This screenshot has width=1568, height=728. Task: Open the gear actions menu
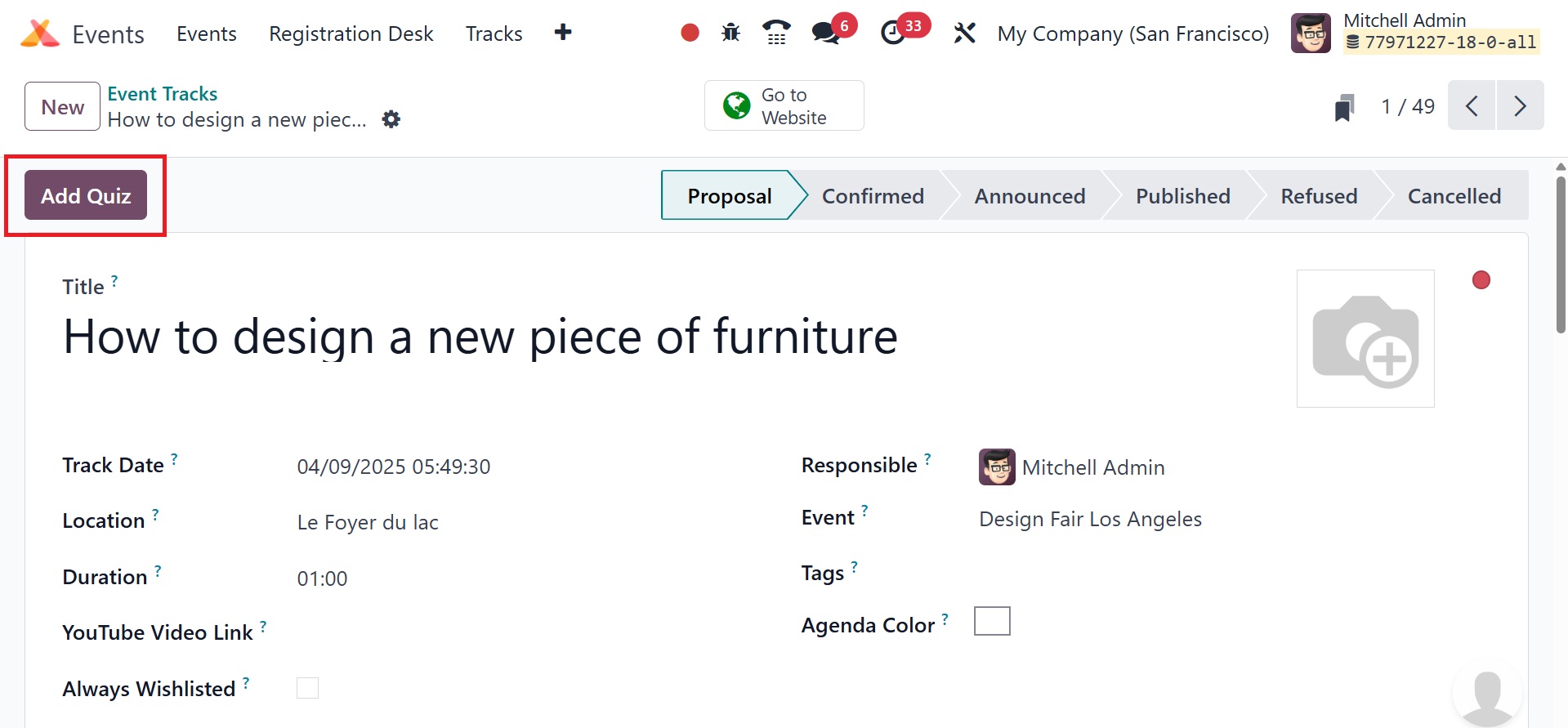391,119
